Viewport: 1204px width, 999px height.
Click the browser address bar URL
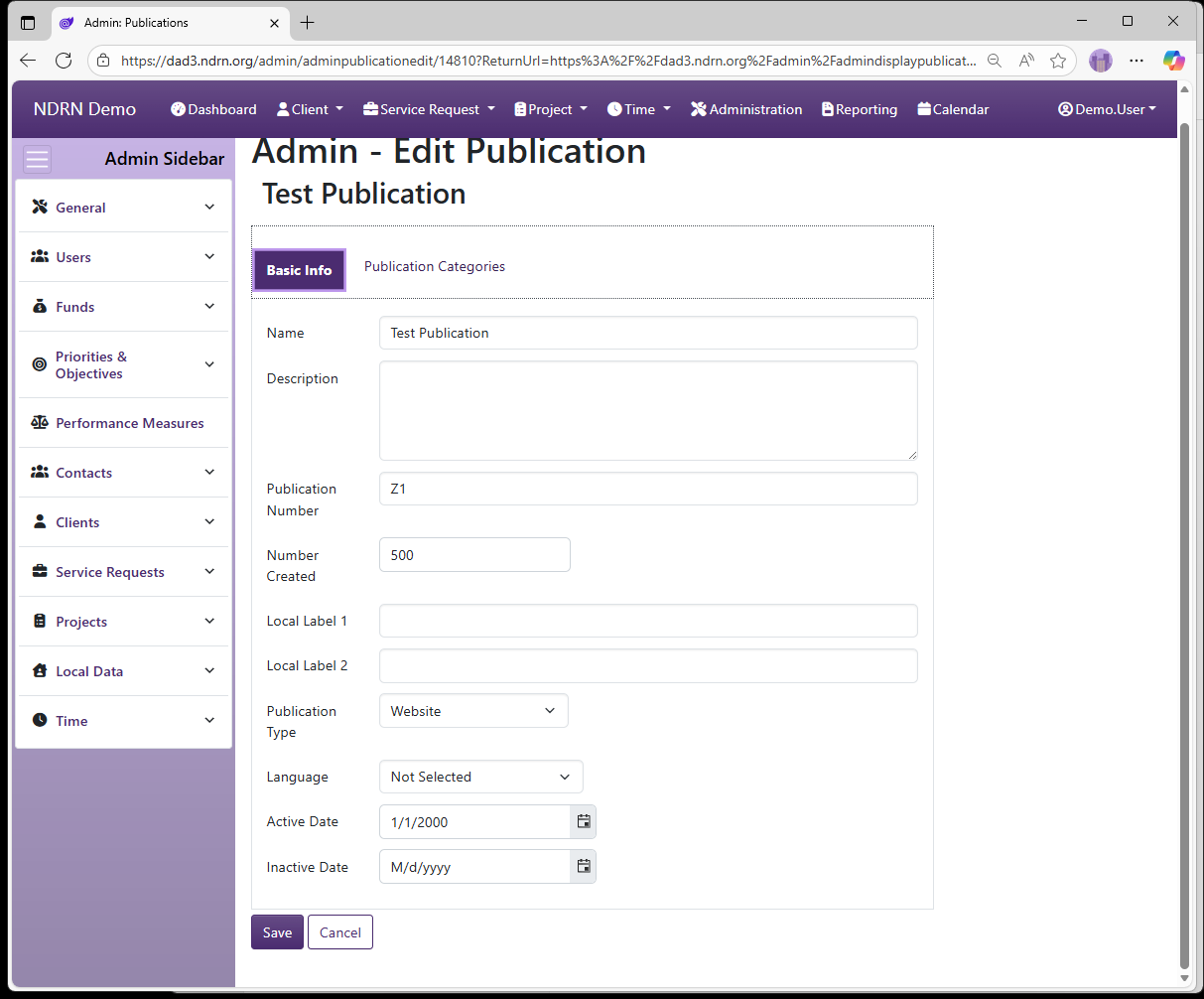pos(548,61)
